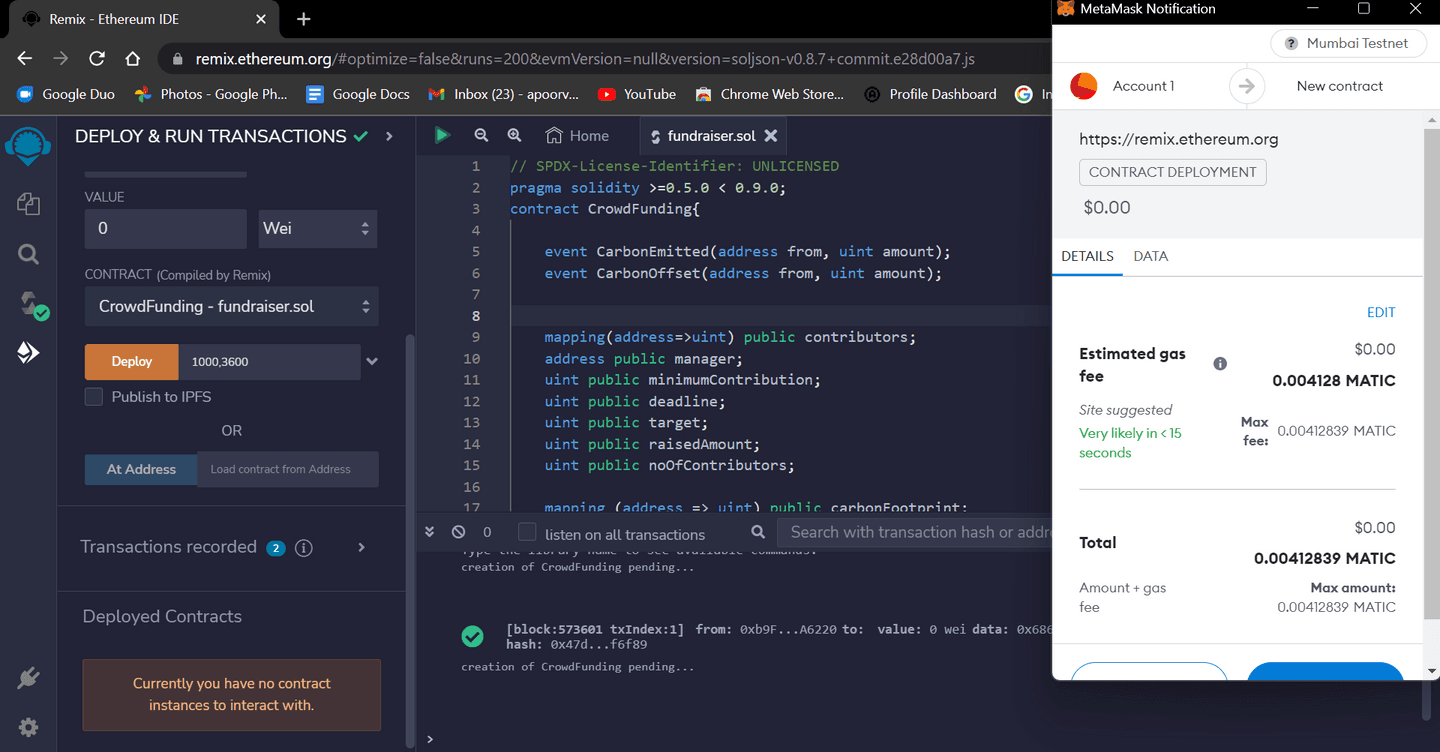Click the transaction hash search field
1440x752 pixels.
914,533
